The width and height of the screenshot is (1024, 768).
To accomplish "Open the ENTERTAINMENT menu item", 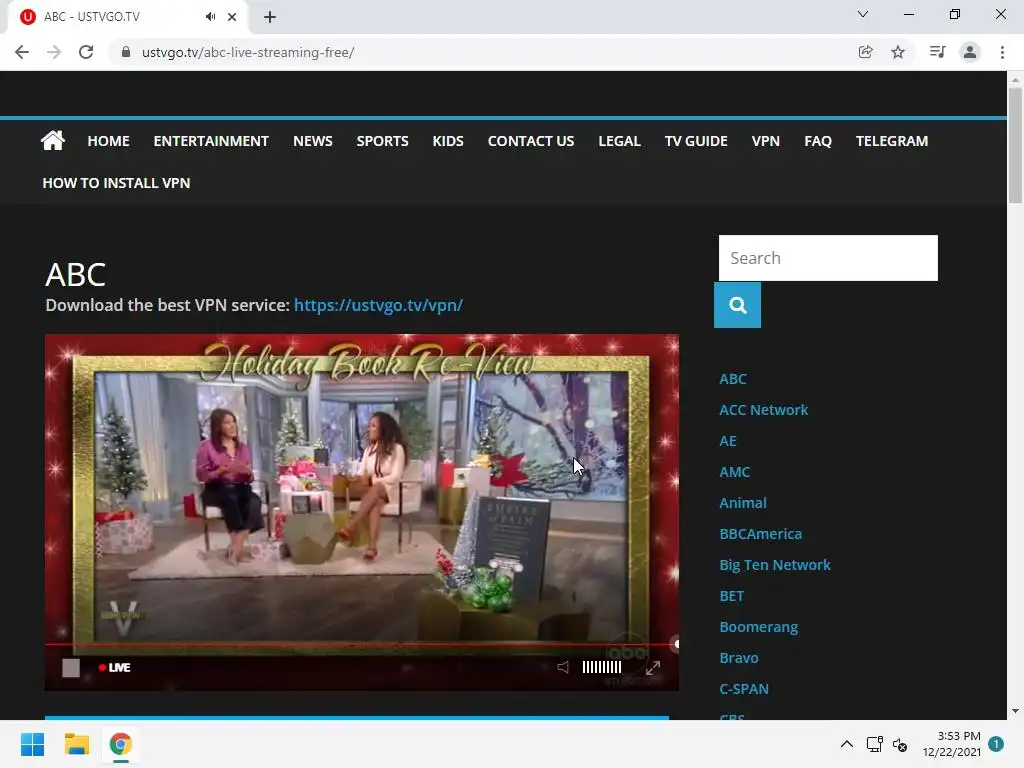I will (x=211, y=141).
